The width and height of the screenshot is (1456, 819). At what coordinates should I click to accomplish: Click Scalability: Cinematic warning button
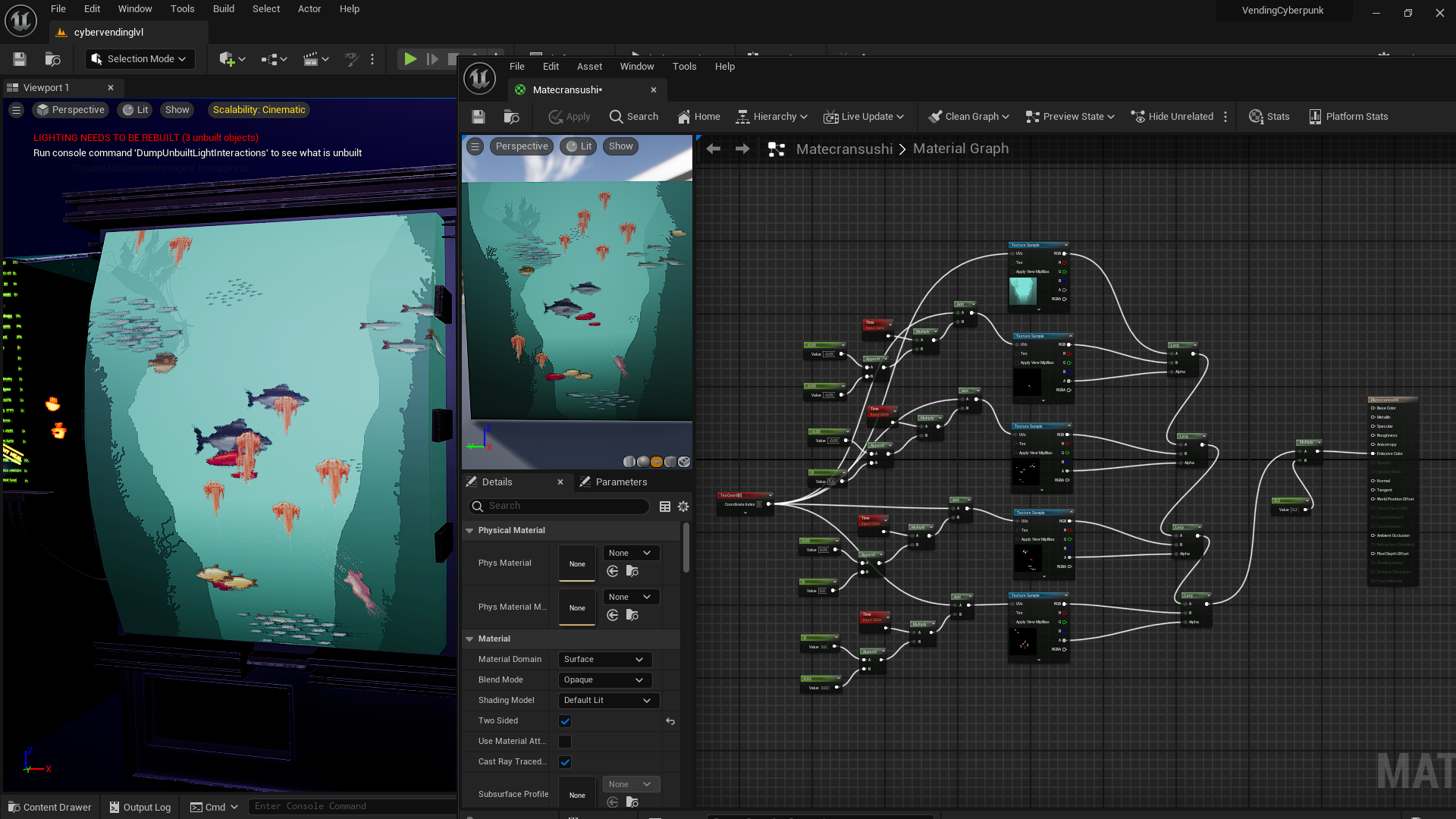click(x=259, y=110)
